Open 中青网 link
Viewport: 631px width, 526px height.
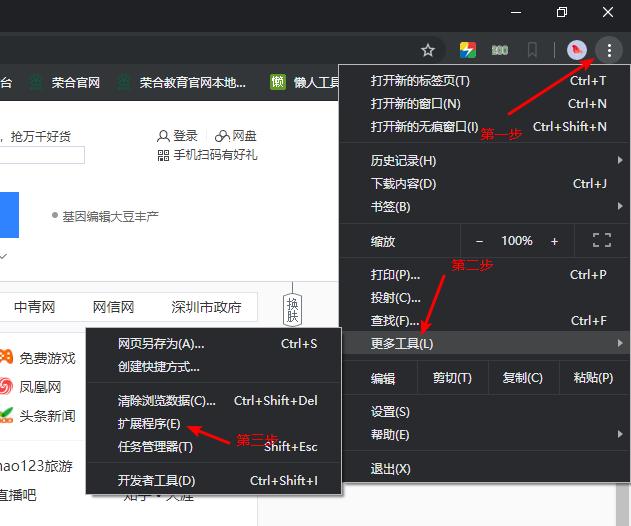pyautogui.click(x=34, y=307)
